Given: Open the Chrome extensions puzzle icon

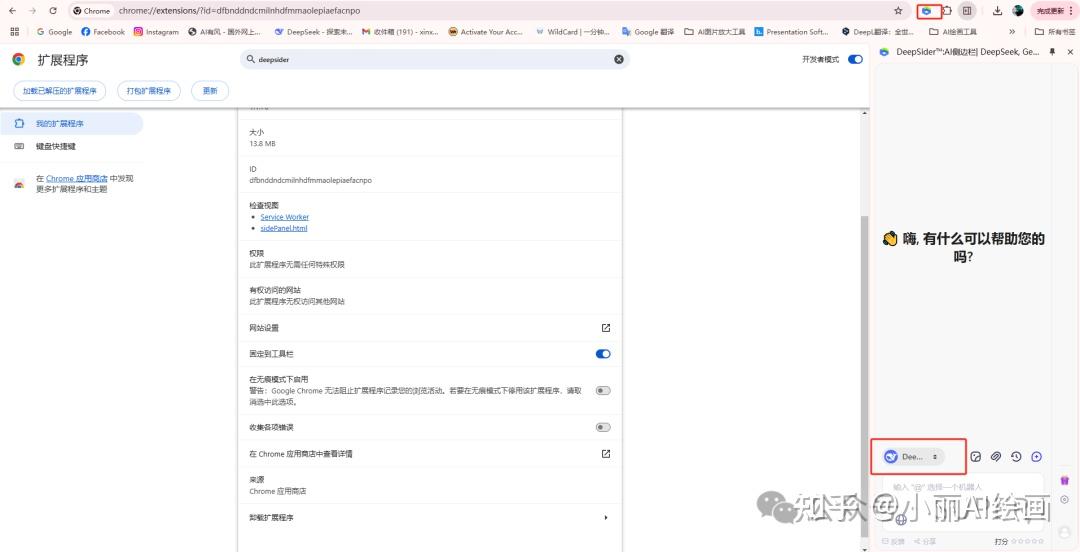Looking at the screenshot, I should [x=946, y=11].
